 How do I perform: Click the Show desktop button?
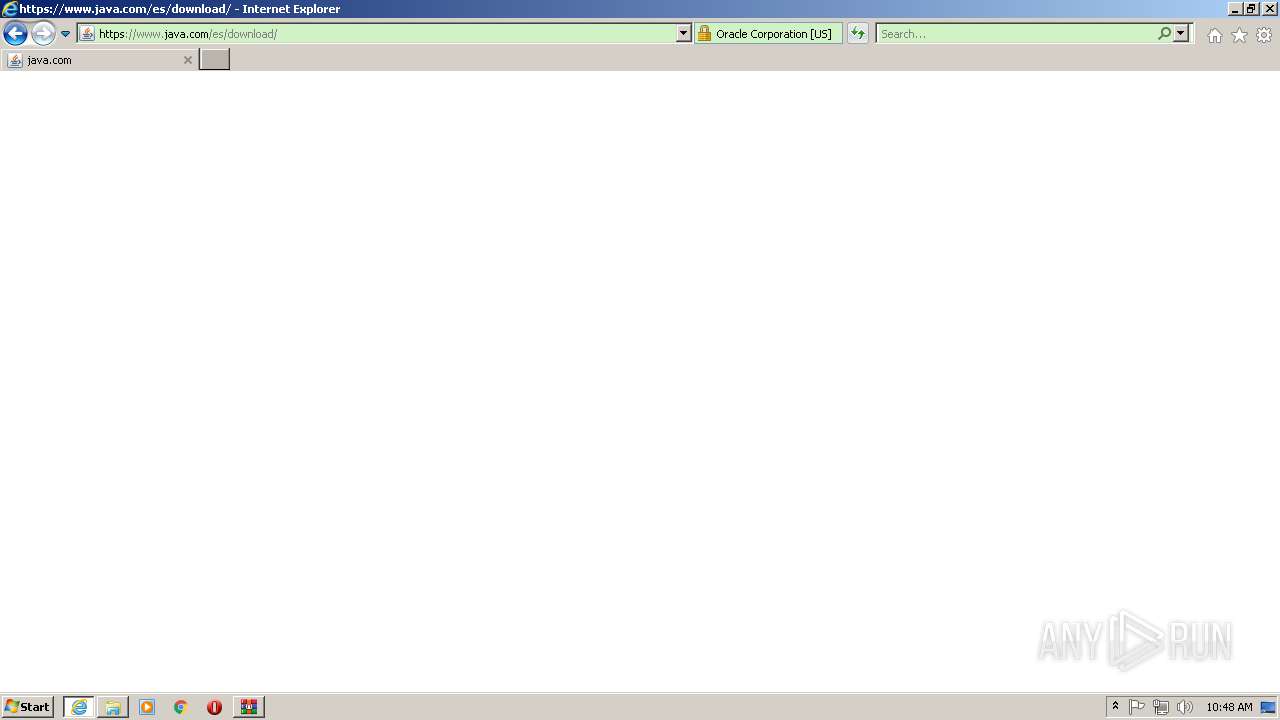coord(1269,707)
